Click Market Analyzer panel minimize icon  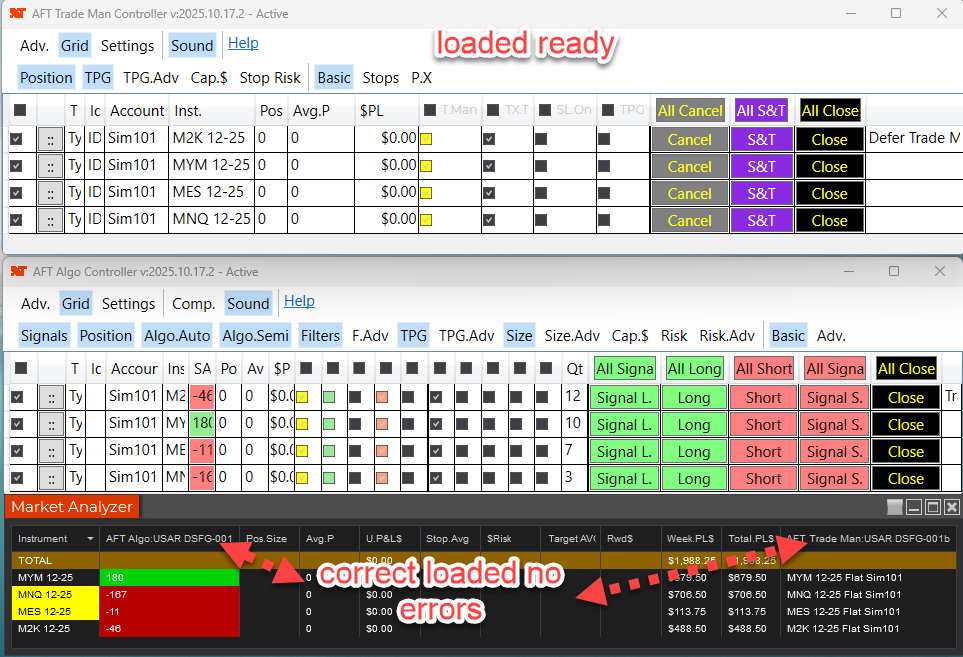click(x=914, y=507)
